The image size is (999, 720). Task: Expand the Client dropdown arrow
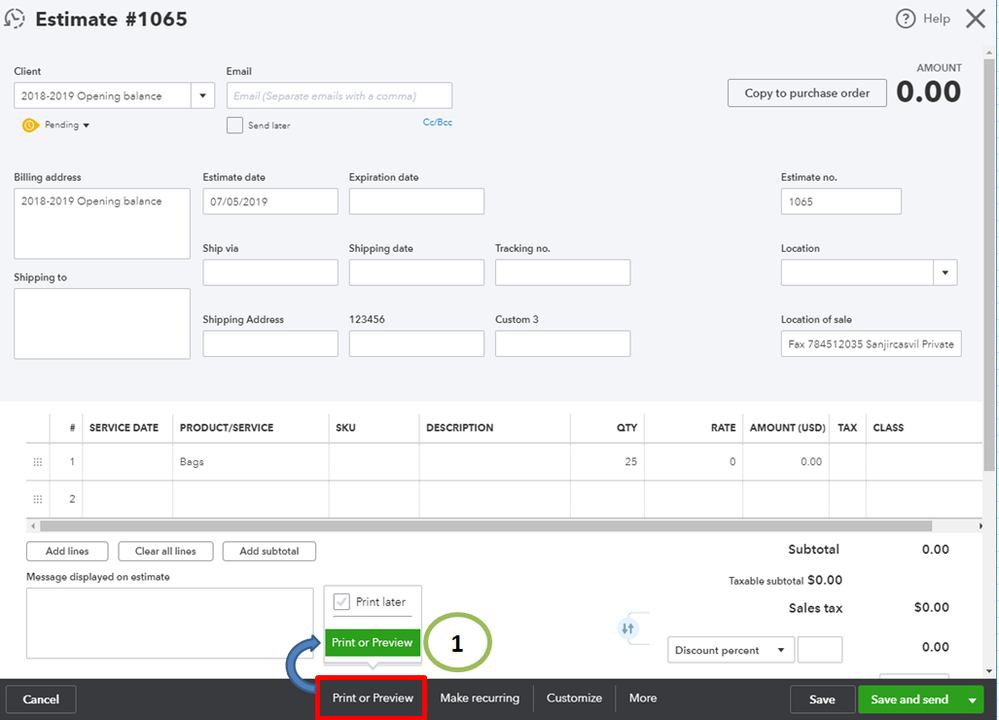coord(203,96)
